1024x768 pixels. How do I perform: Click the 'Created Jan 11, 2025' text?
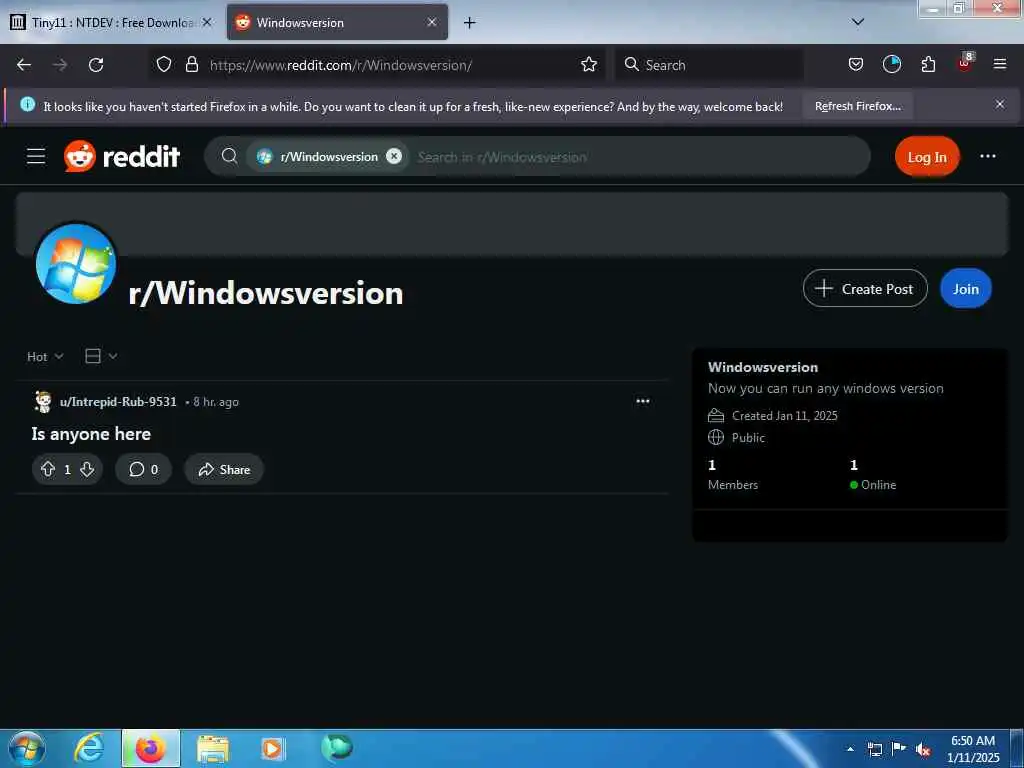784,415
